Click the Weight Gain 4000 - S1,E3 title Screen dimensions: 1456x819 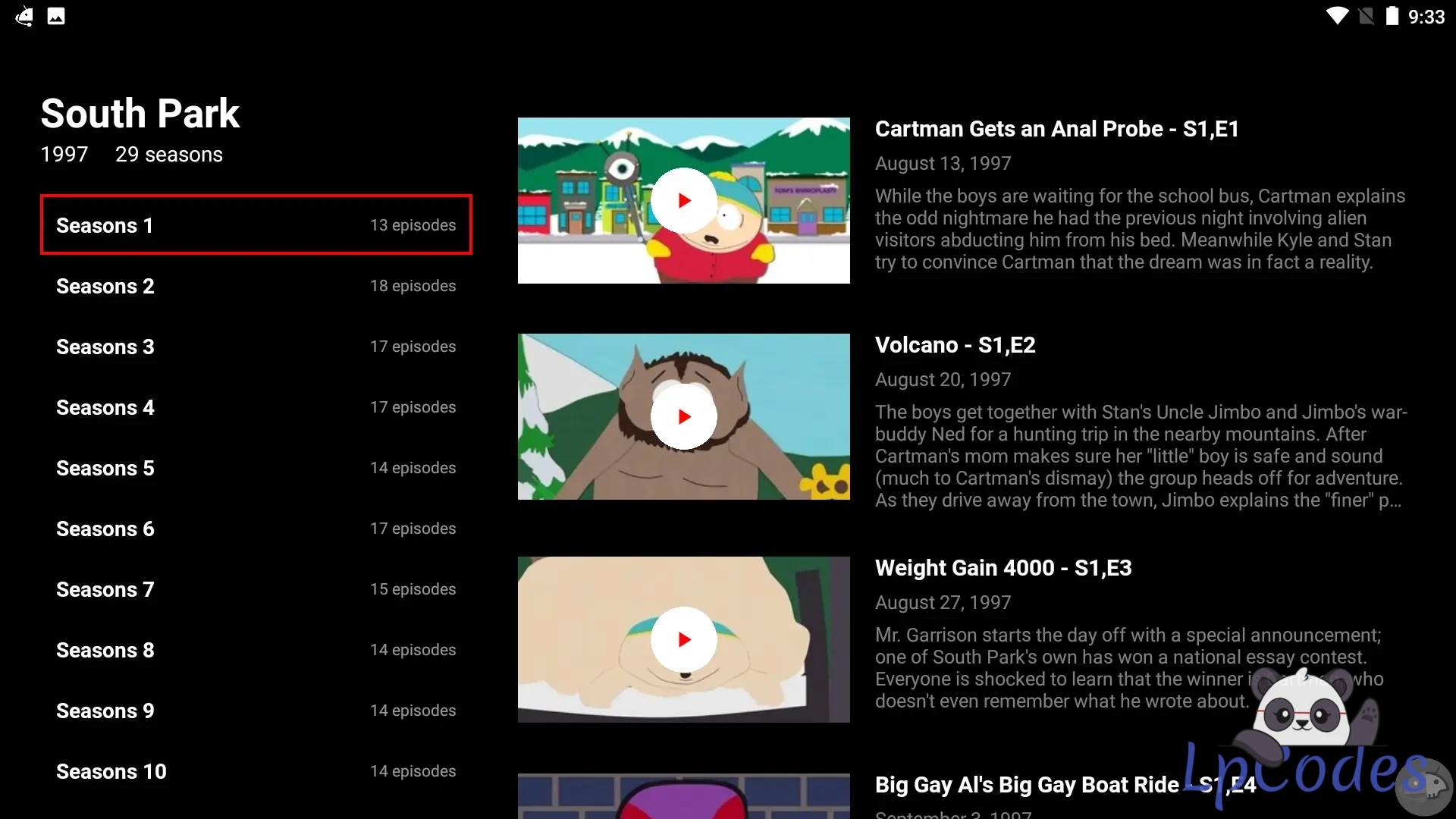click(x=1003, y=568)
